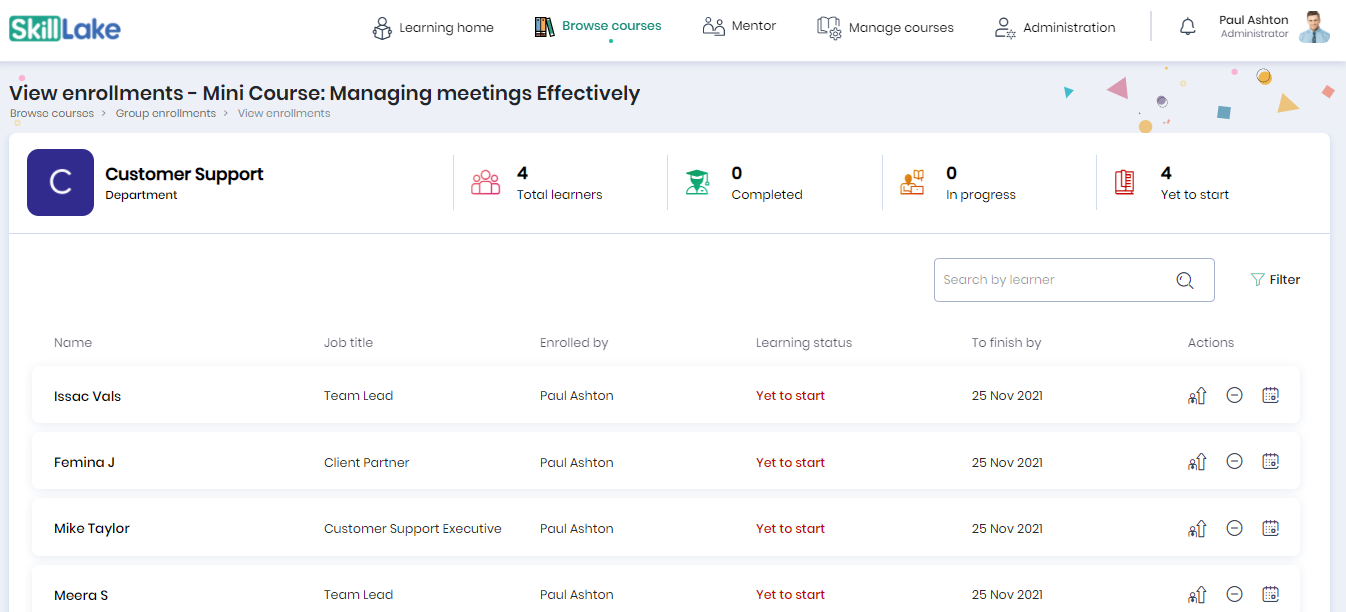
Task: Click the search magnifier icon
Action: click(1185, 281)
